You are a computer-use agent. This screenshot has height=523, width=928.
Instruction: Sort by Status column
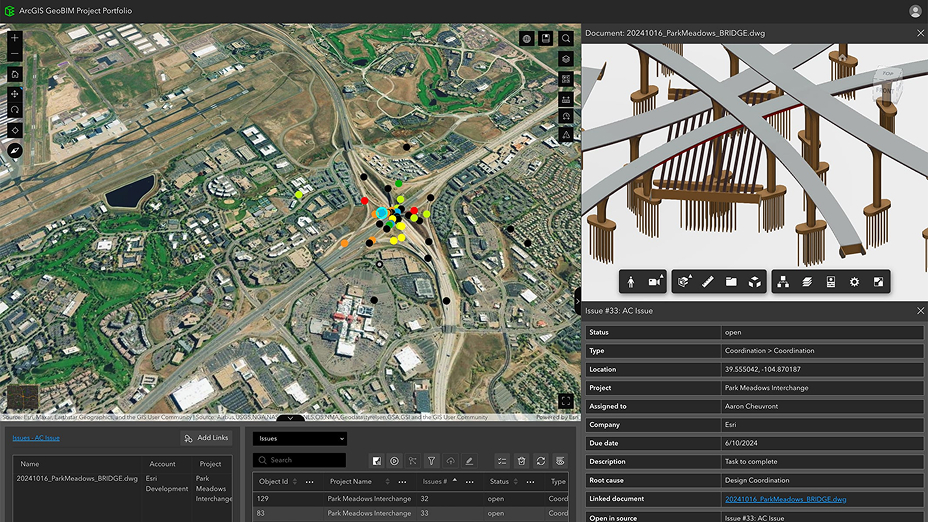(x=515, y=482)
